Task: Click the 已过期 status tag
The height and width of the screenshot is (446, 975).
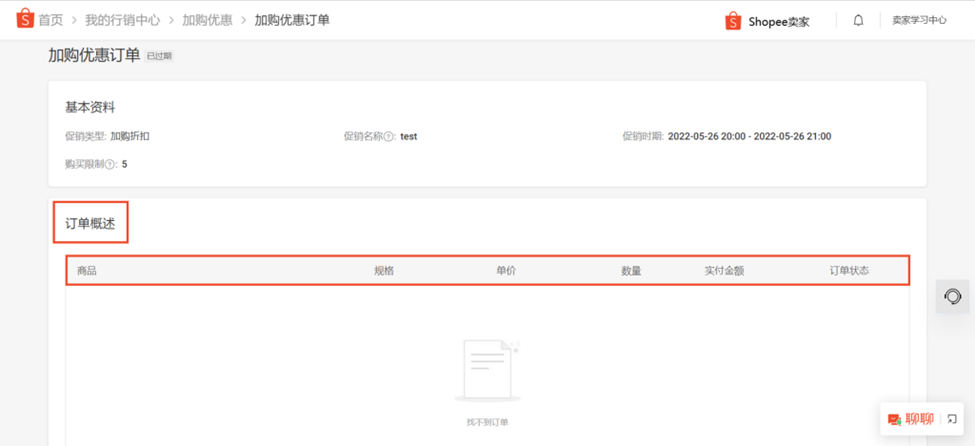Action: click(x=159, y=56)
